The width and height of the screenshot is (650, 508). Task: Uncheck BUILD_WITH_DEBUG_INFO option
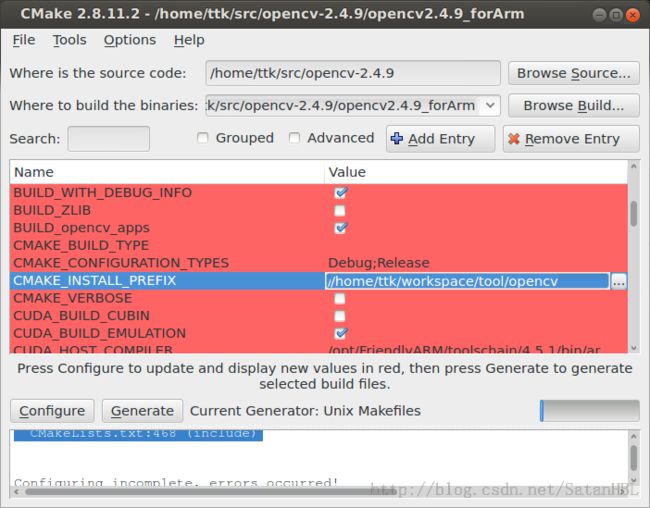click(340, 192)
